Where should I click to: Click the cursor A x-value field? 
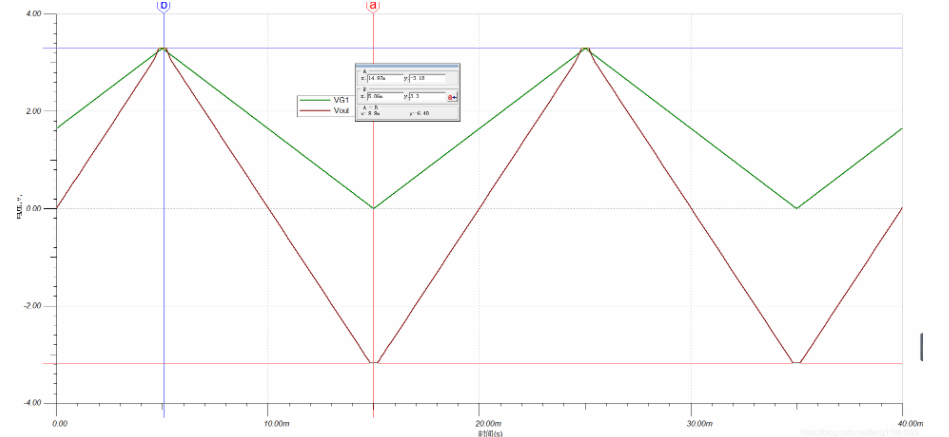tap(385, 78)
